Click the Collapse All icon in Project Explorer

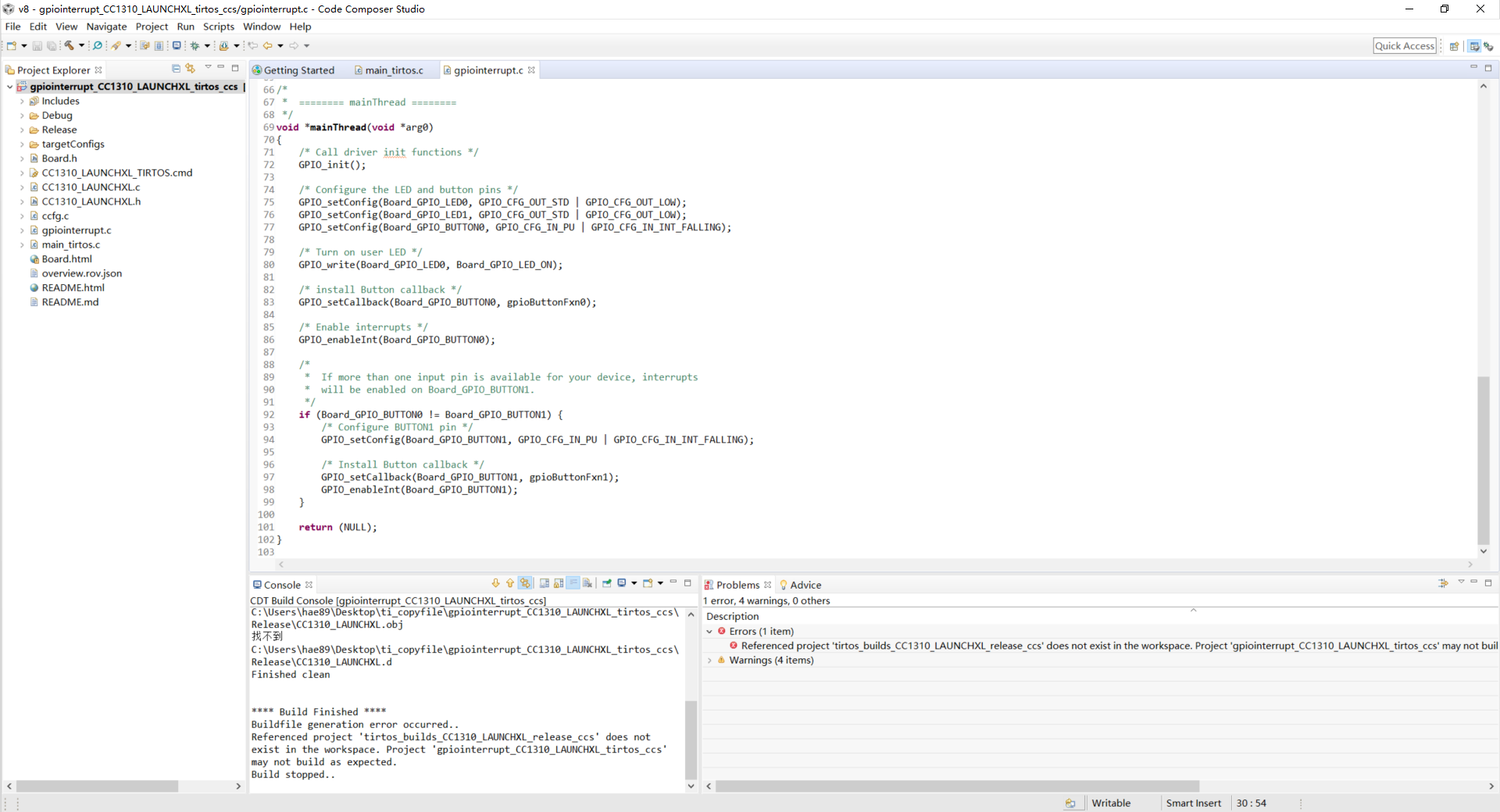point(176,69)
